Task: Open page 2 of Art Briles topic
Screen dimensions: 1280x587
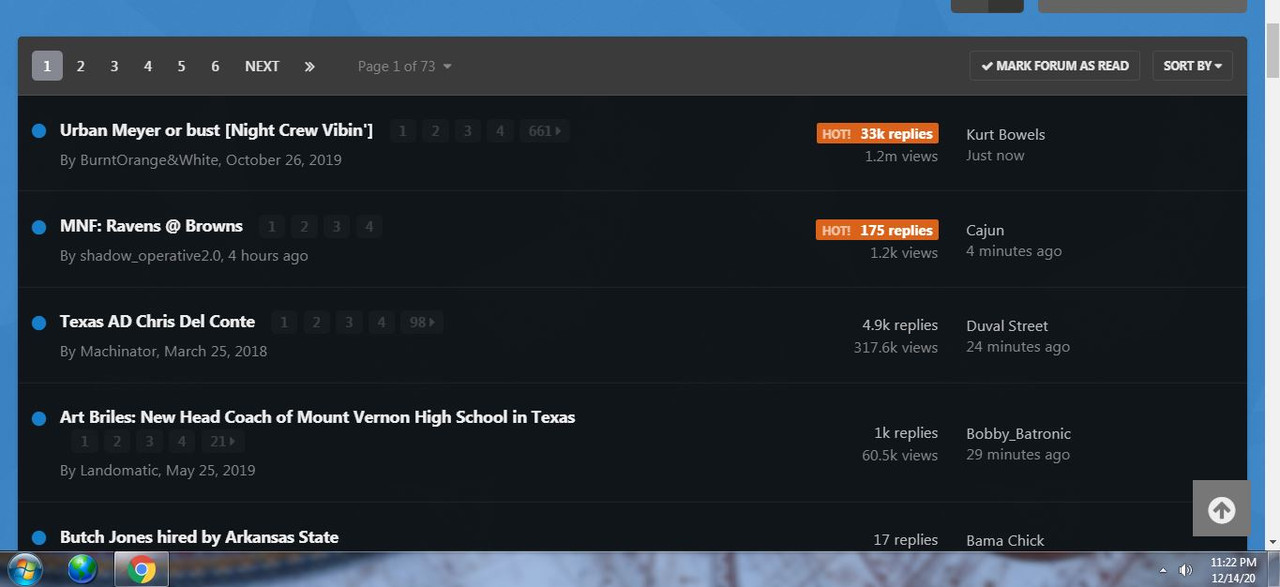Action: [x=116, y=441]
